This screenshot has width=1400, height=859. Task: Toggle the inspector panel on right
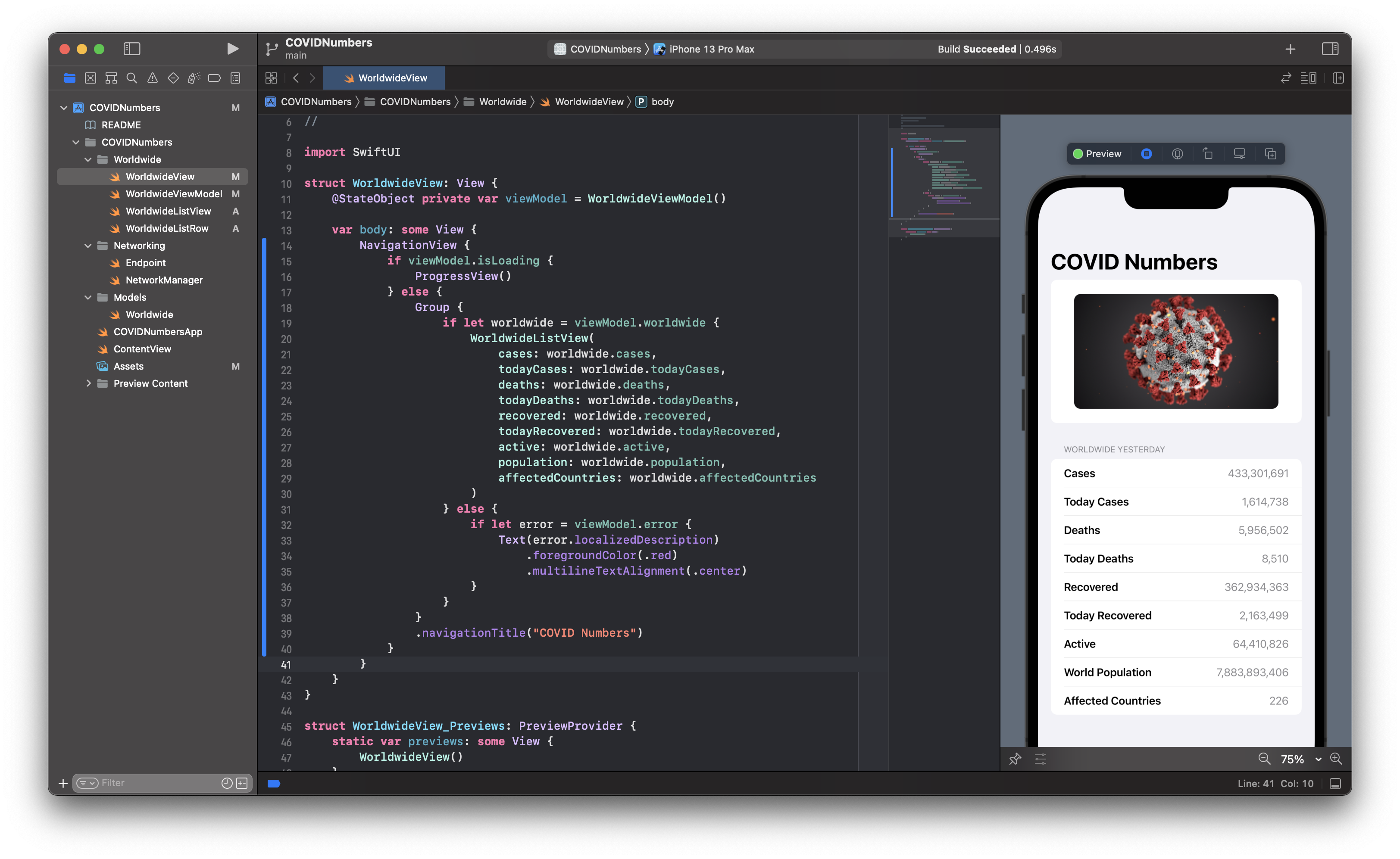point(1330,49)
